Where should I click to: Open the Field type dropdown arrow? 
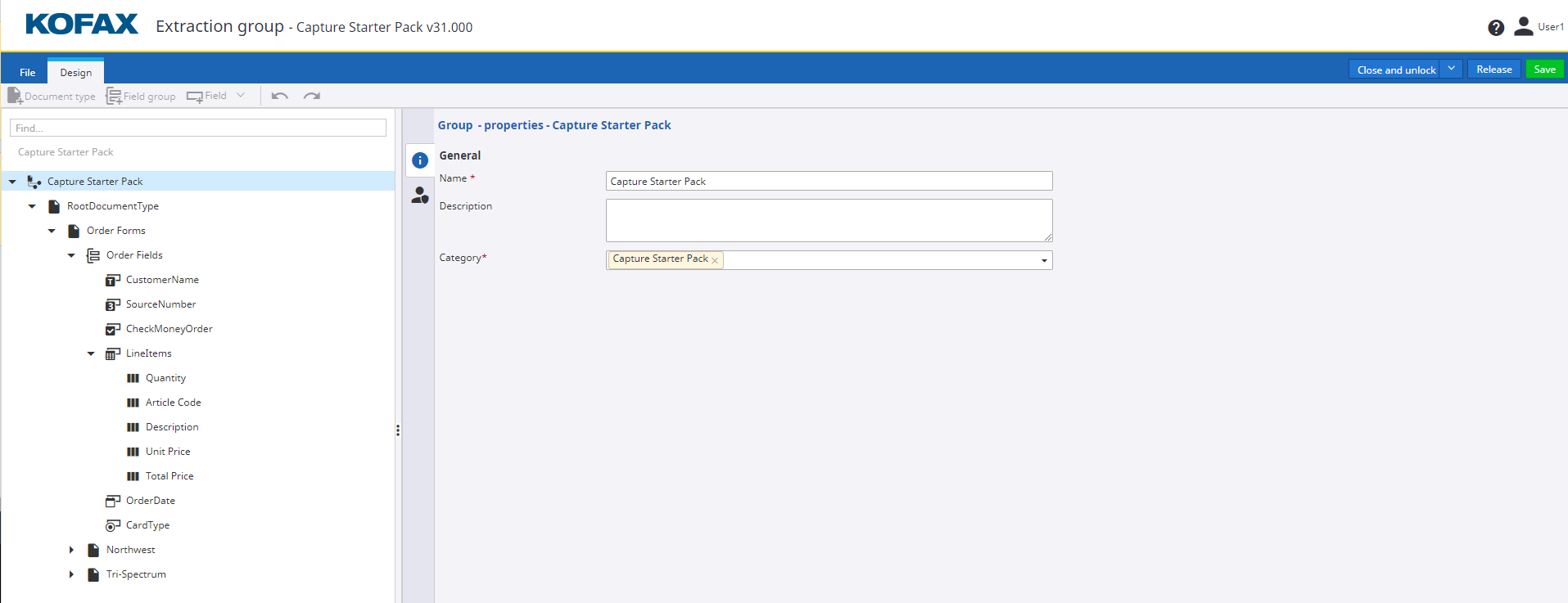click(x=241, y=96)
